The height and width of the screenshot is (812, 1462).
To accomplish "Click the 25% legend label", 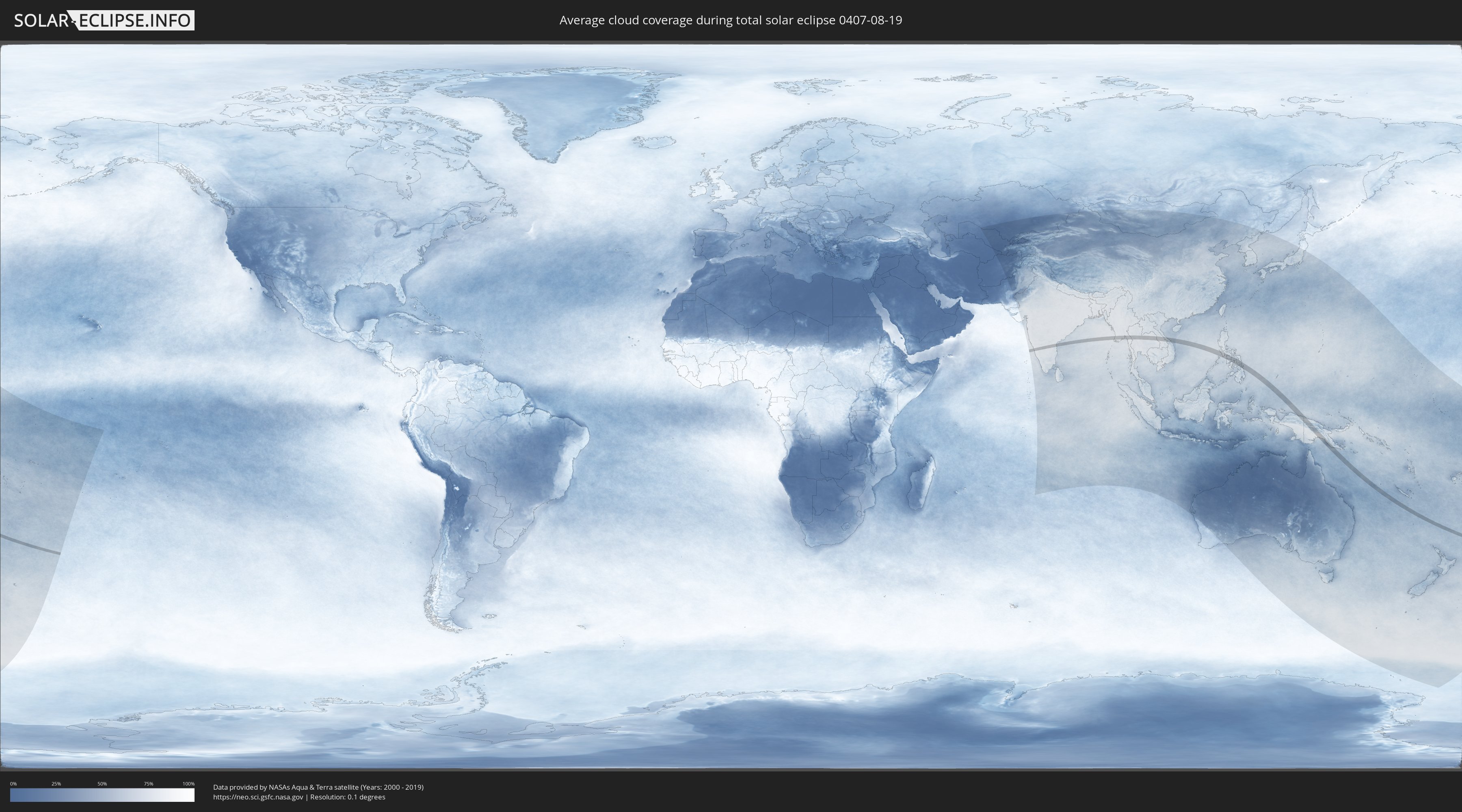I will pos(56,784).
